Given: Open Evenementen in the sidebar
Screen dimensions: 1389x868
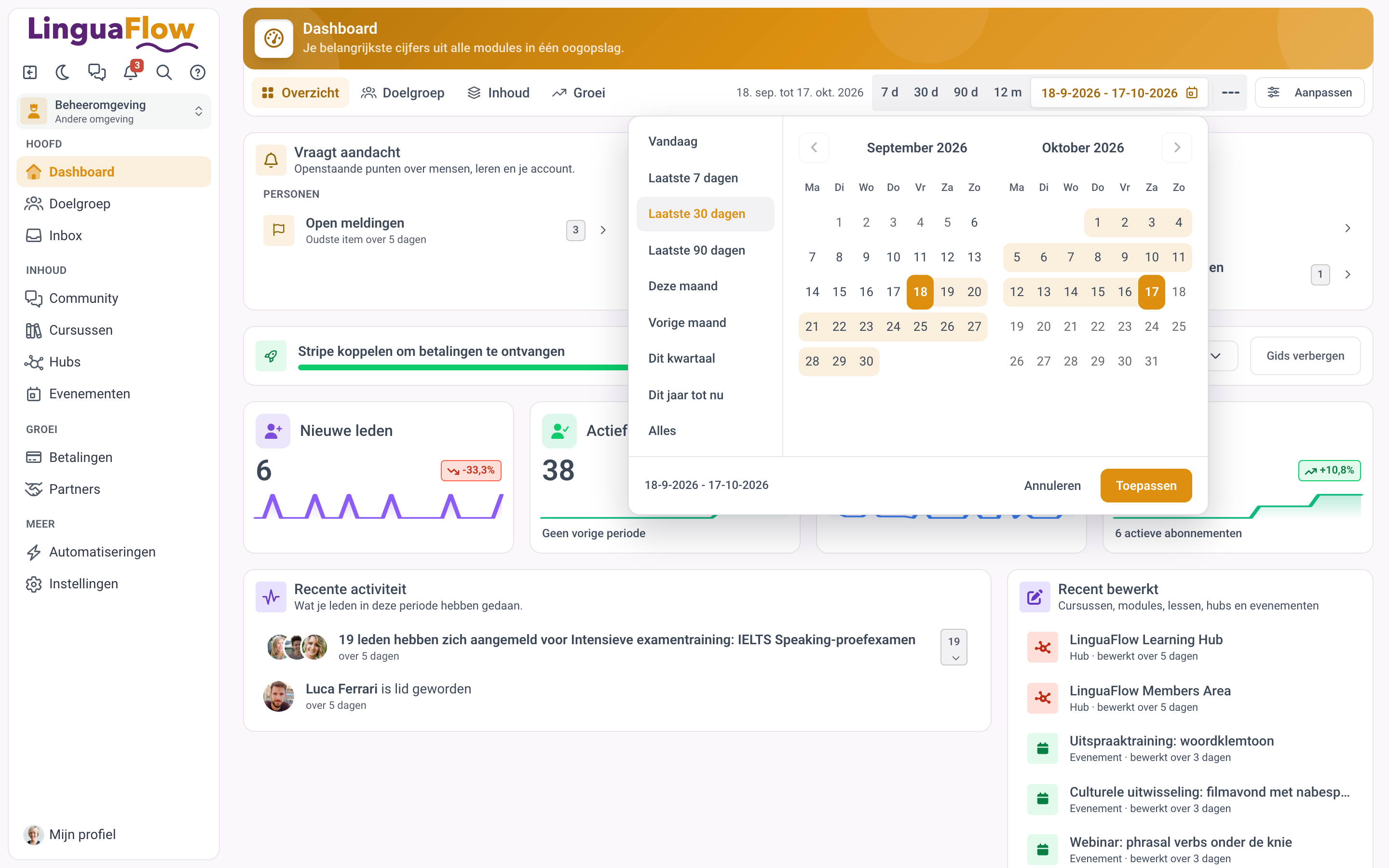Looking at the screenshot, I should pos(114,394).
